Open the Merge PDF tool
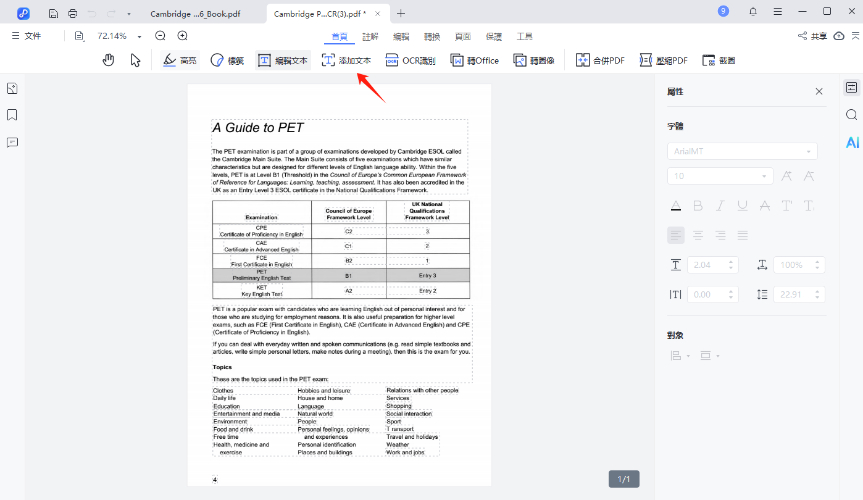 coord(600,60)
